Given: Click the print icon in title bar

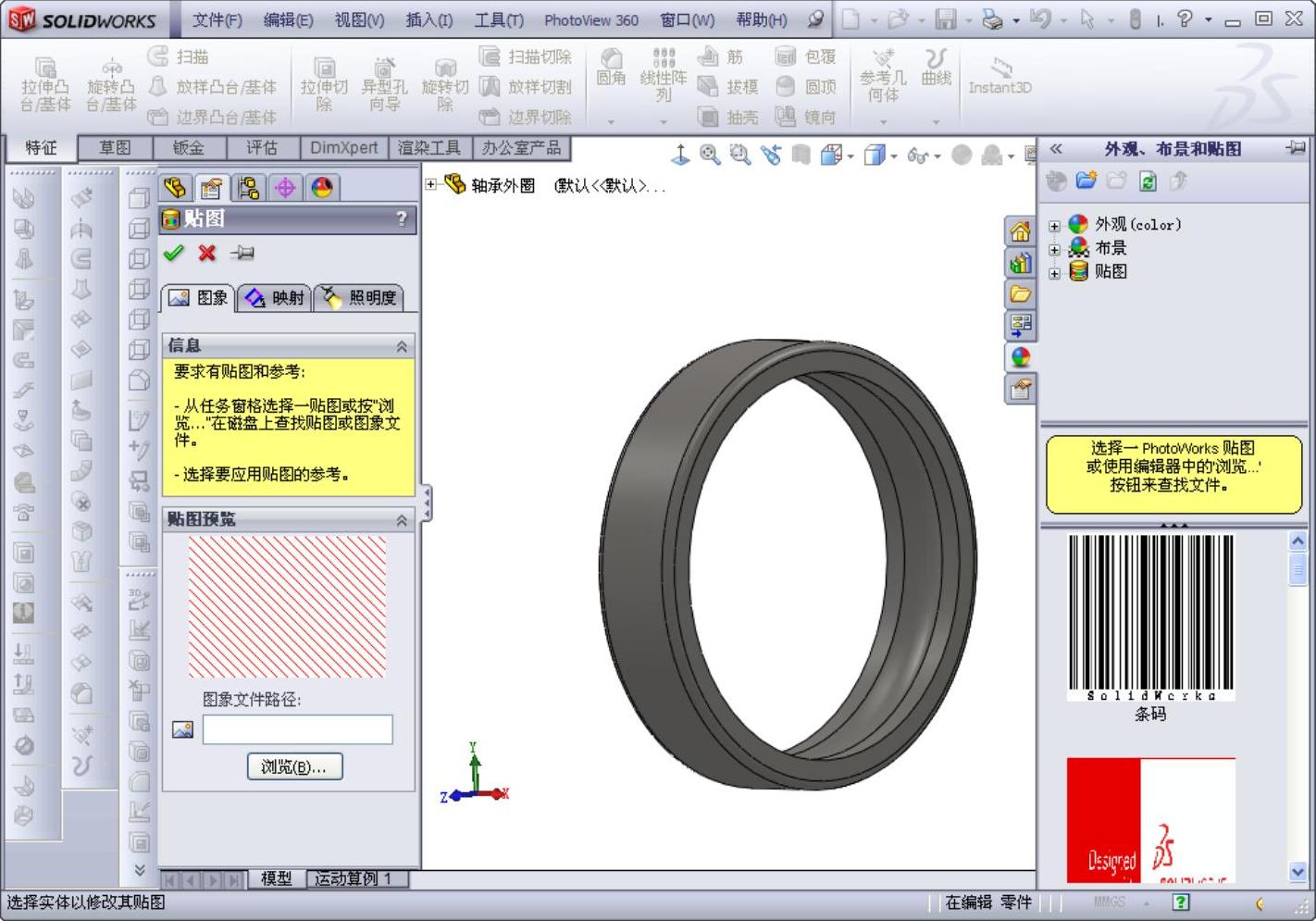Looking at the screenshot, I should click(992, 19).
